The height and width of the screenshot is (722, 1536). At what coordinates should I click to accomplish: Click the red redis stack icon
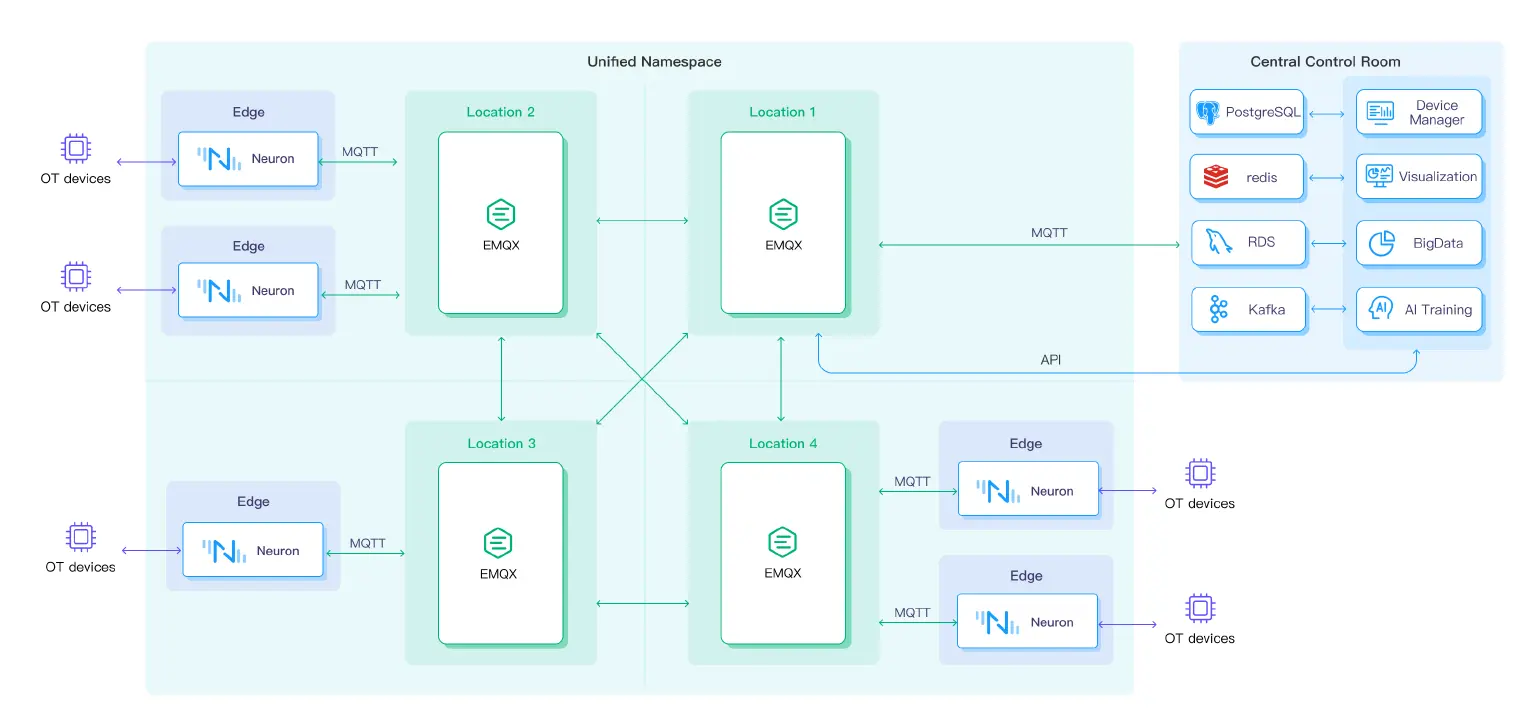coord(1215,177)
